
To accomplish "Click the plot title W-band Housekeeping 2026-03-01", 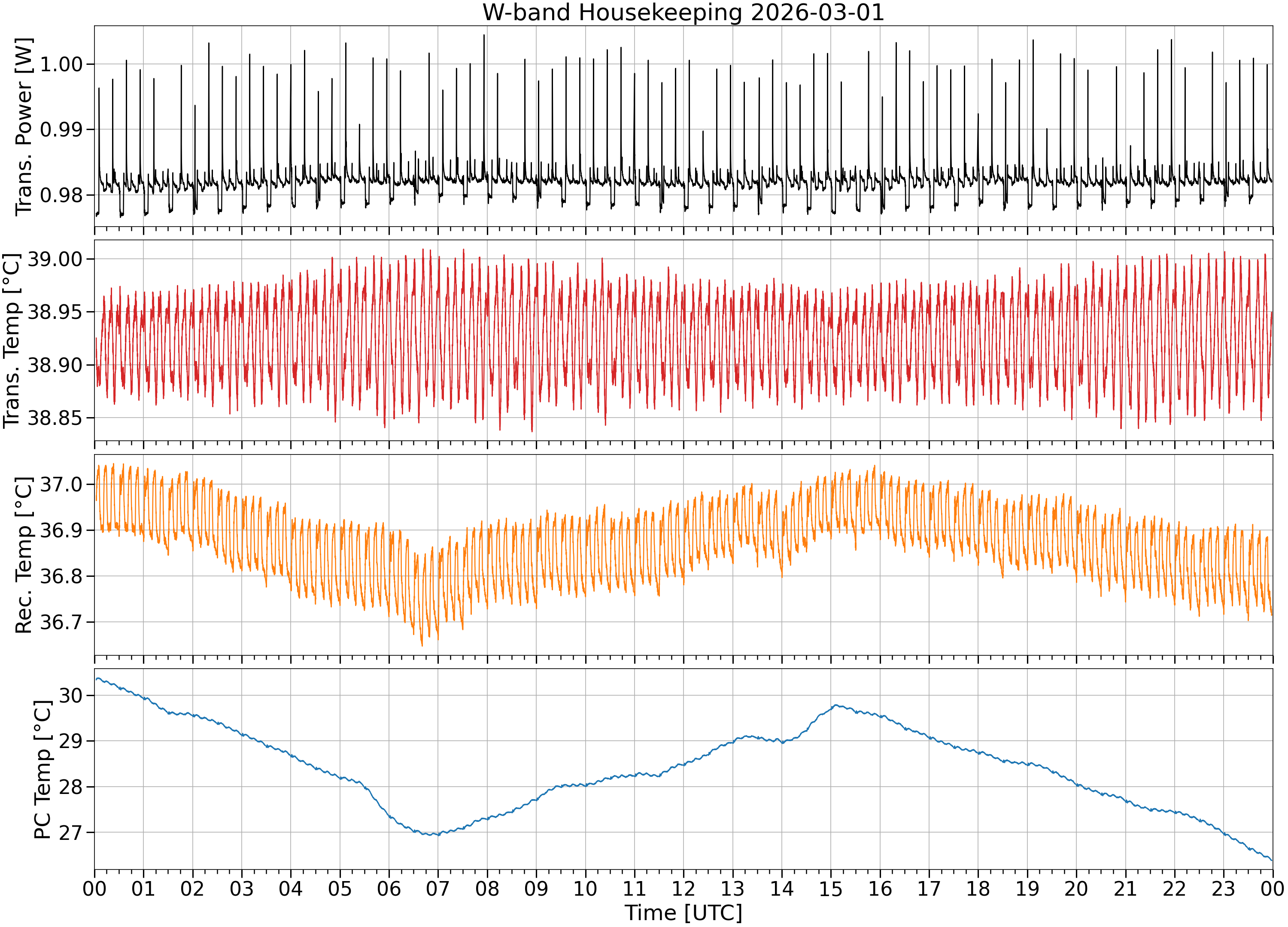I will [683, 12].
